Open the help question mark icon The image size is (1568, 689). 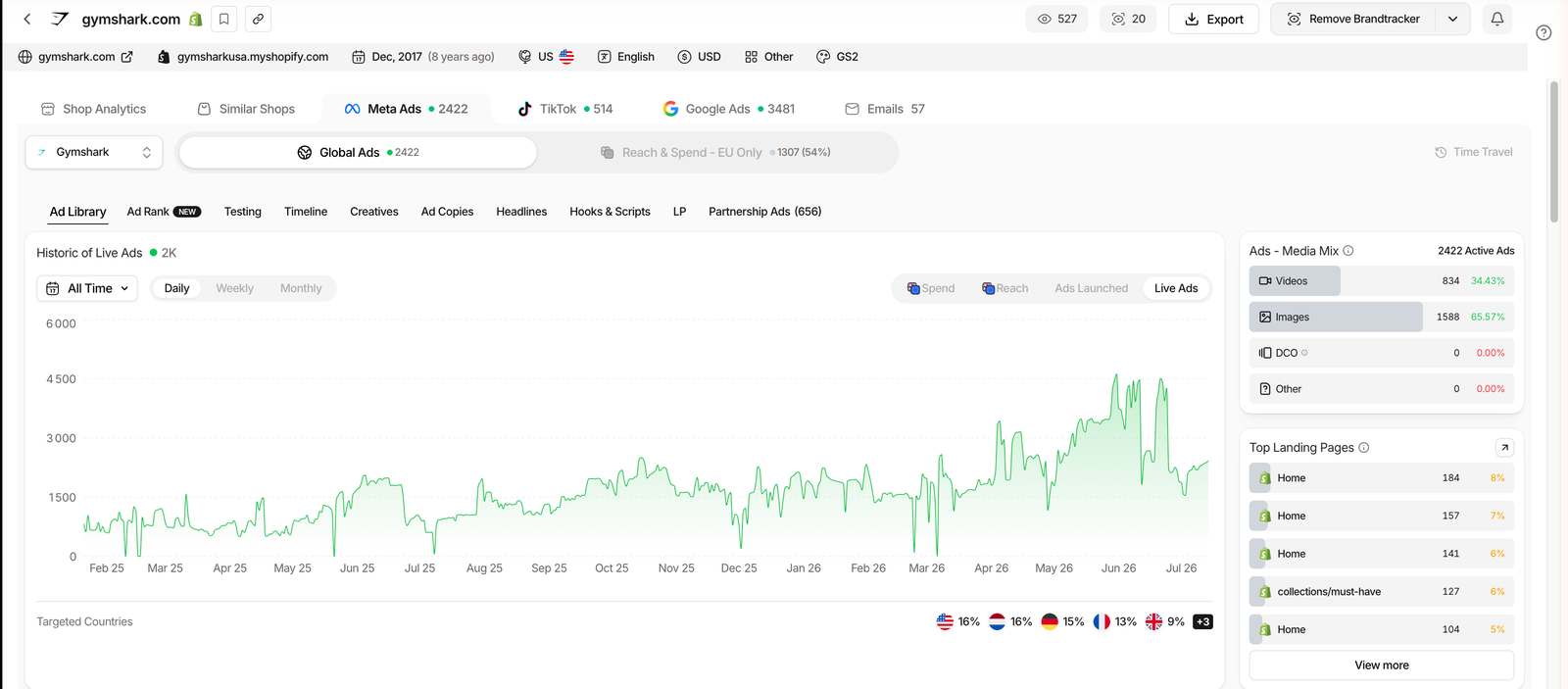tap(1543, 32)
